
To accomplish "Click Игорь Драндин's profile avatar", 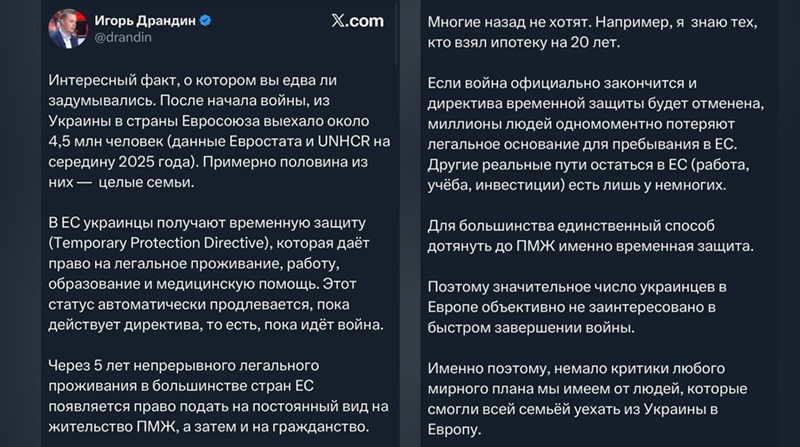I will 68,28.
